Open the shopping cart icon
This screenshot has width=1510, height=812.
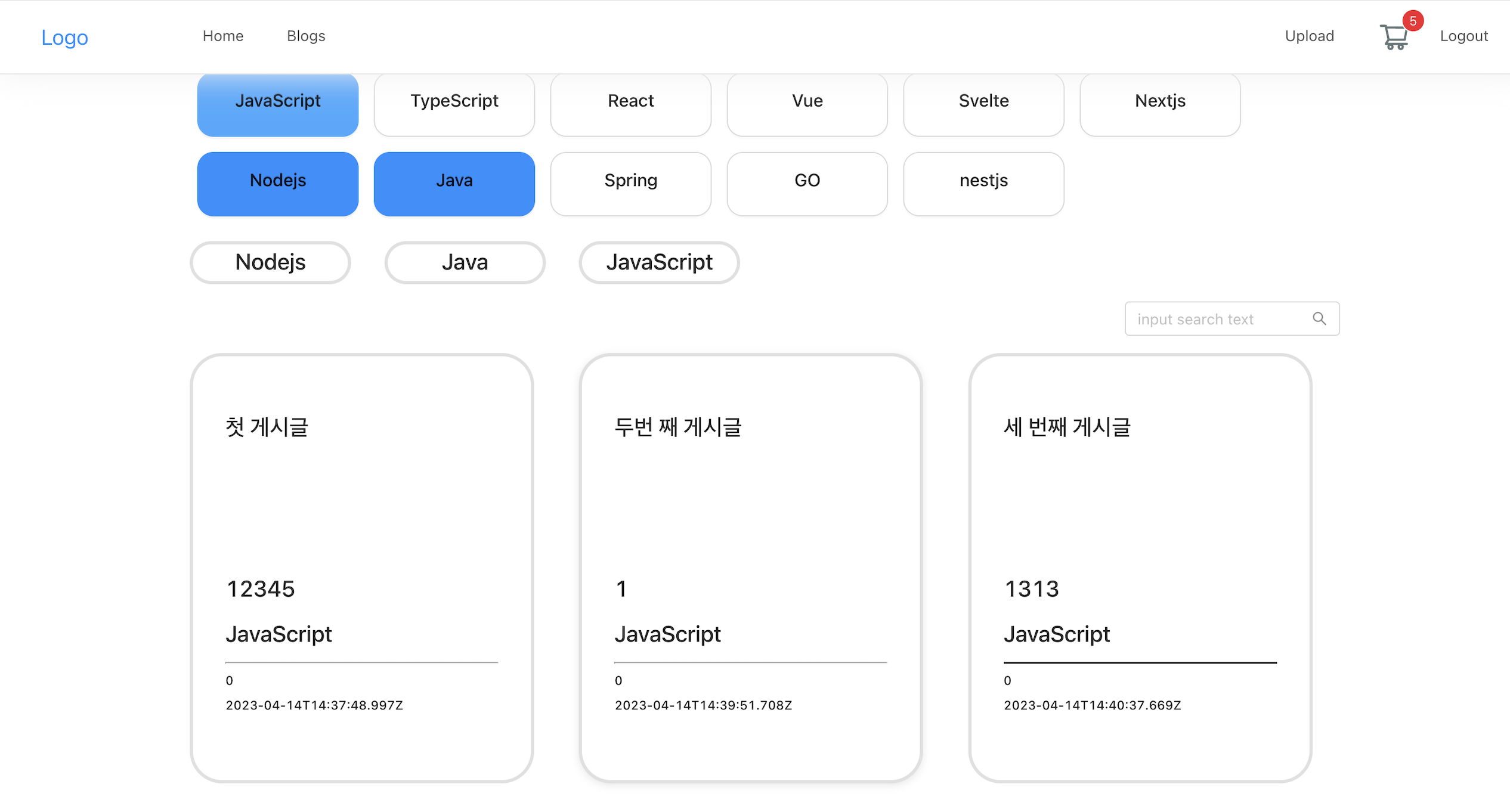(1395, 36)
